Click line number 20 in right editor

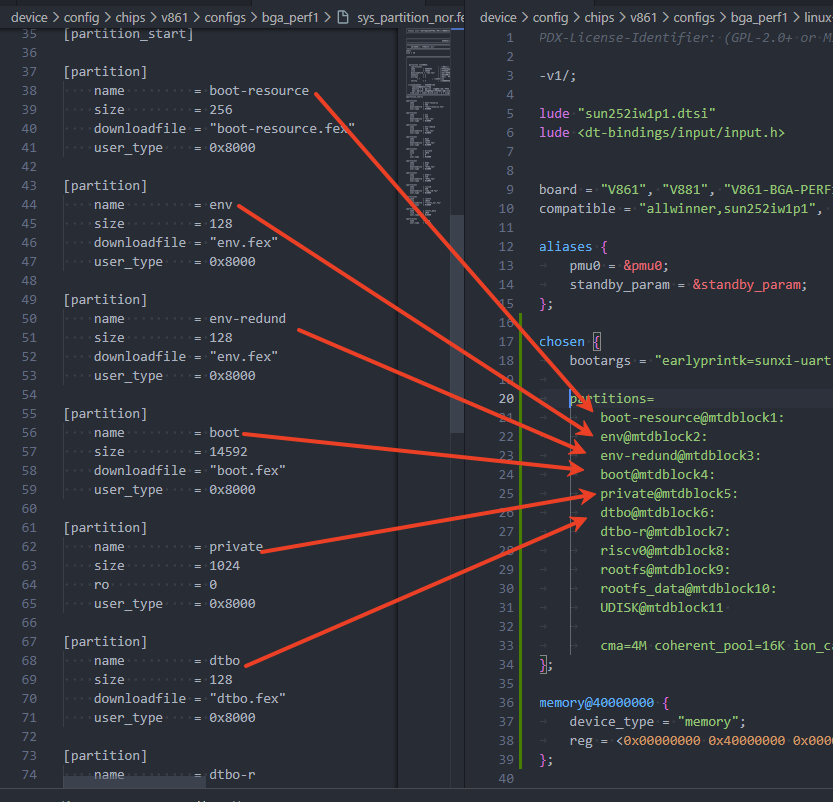click(x=504, y=399)
